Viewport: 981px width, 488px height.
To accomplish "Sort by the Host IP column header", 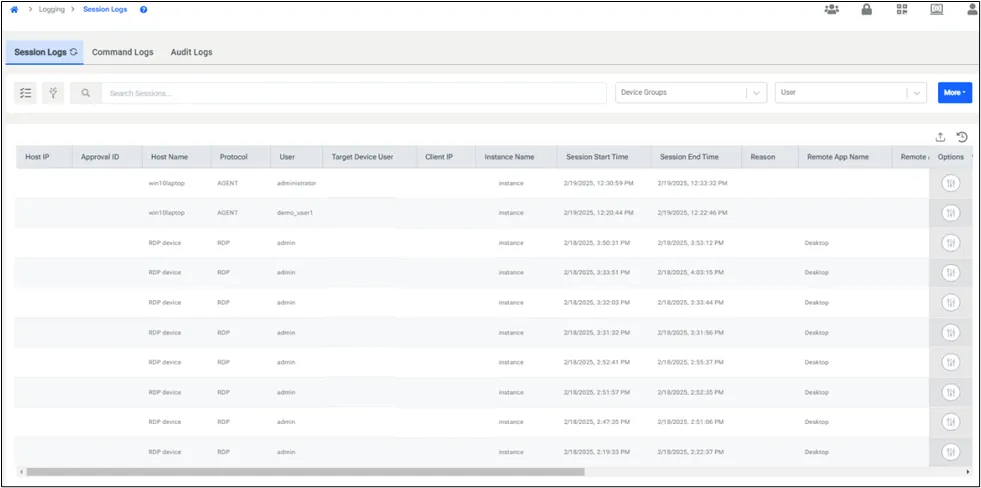I will (44, 157).
